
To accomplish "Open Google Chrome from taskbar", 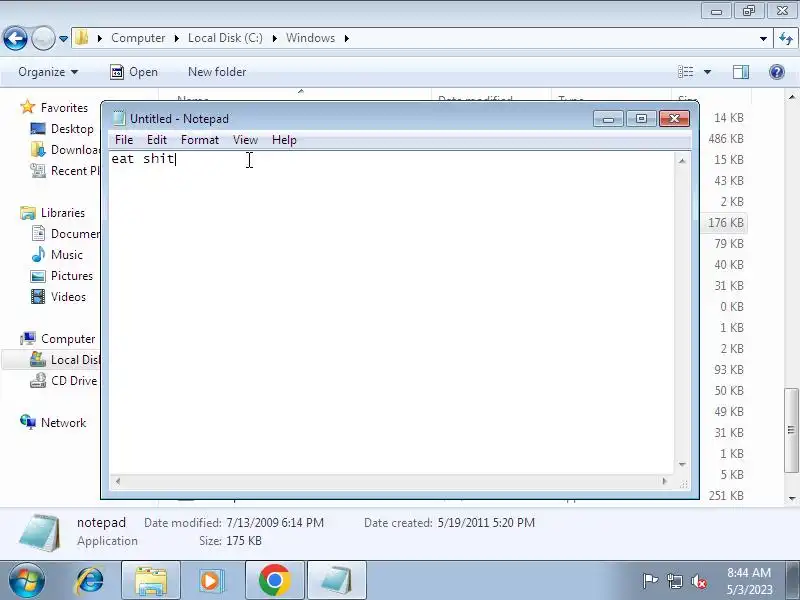I will tap(274, 581).
